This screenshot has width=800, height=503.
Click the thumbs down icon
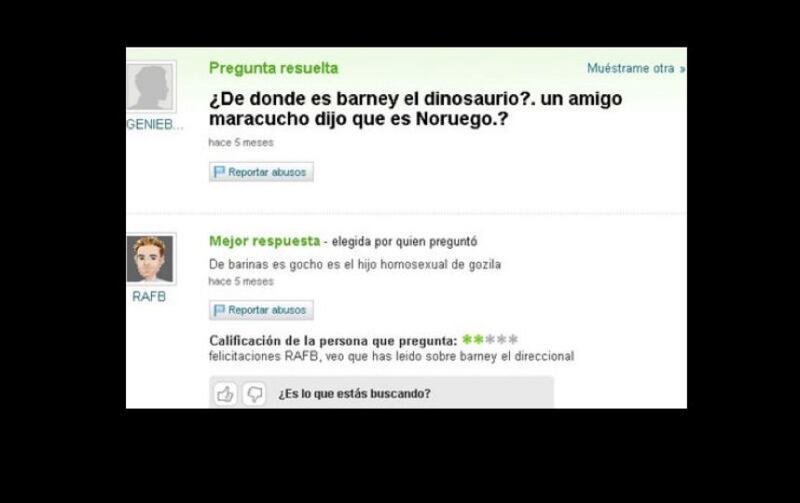click(x=254, y=394)
